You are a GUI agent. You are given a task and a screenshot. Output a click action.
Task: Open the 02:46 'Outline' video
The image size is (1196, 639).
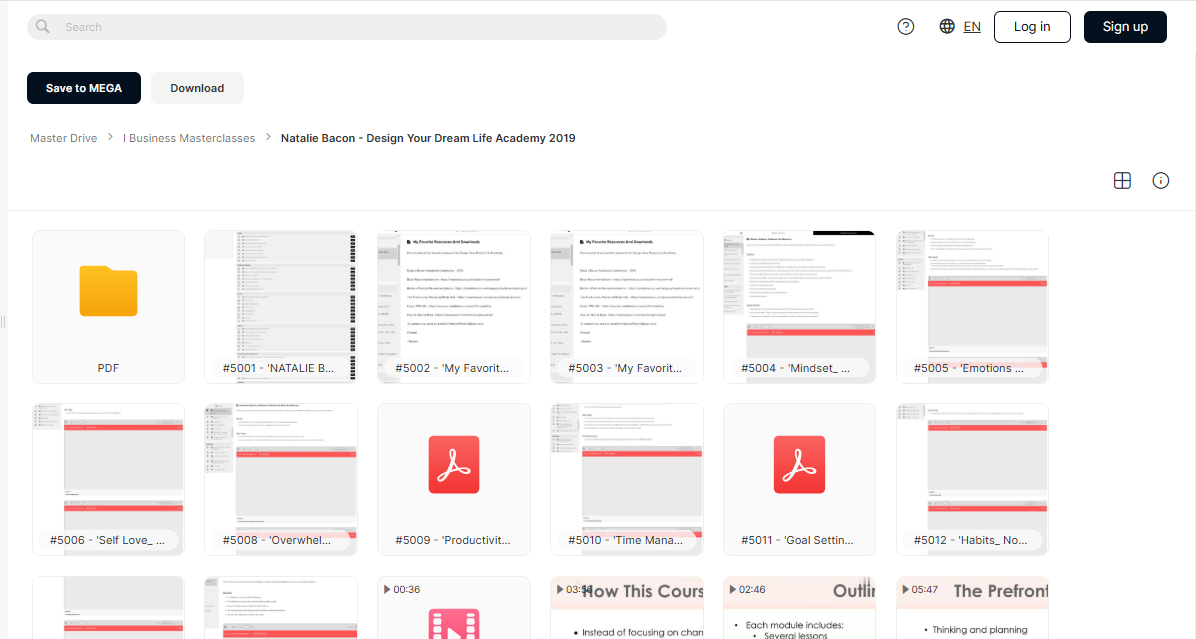tap(799, 608)
